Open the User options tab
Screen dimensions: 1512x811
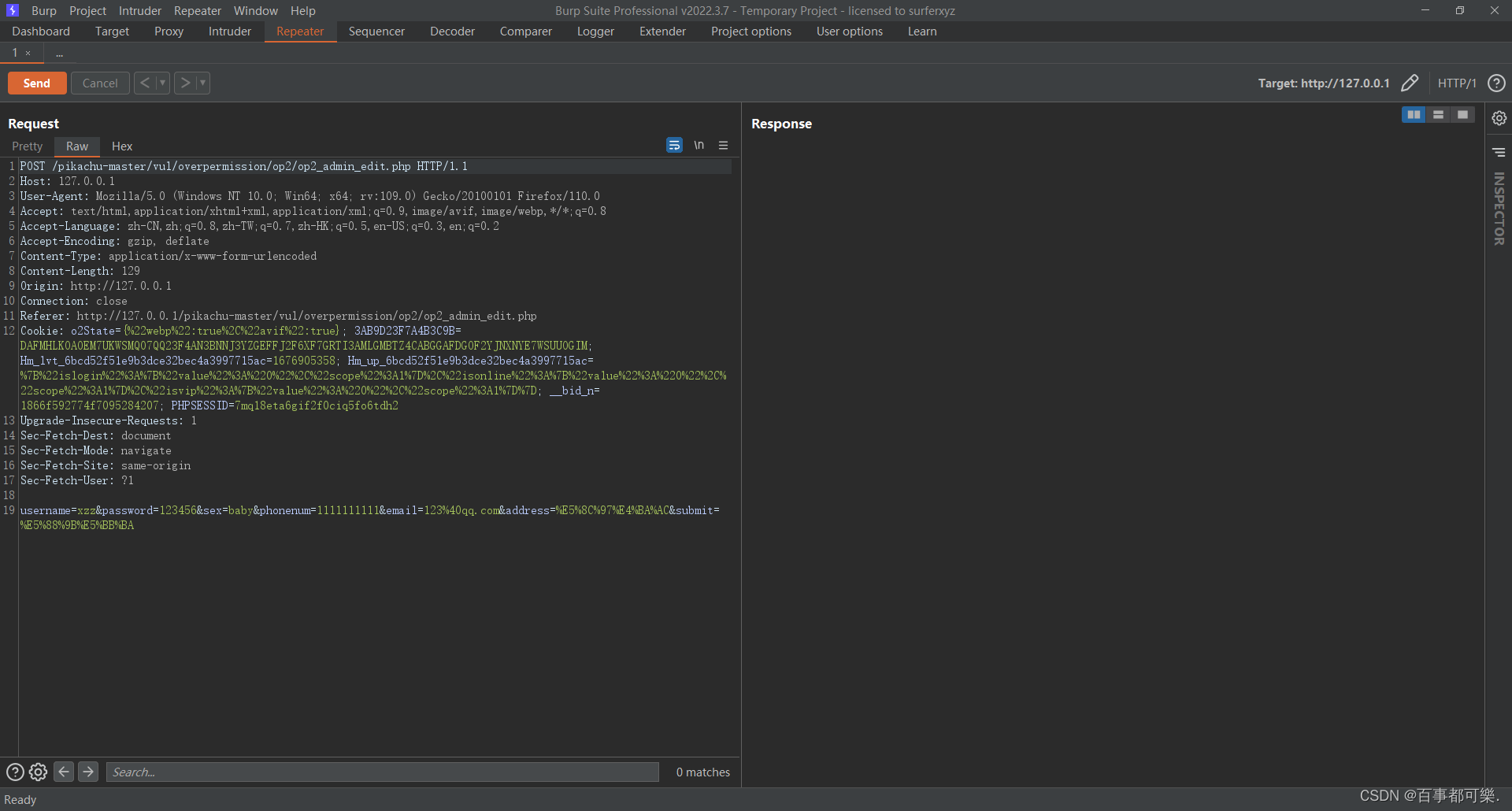tap(850, 31)
